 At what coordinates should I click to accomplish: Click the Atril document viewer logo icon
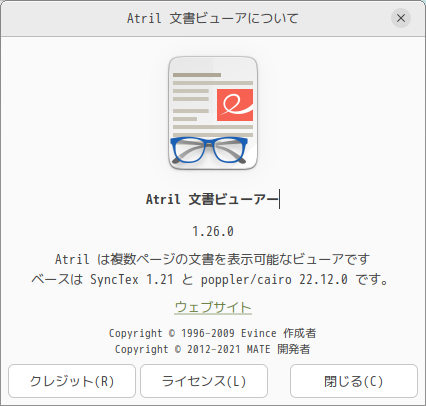point(213,113)
